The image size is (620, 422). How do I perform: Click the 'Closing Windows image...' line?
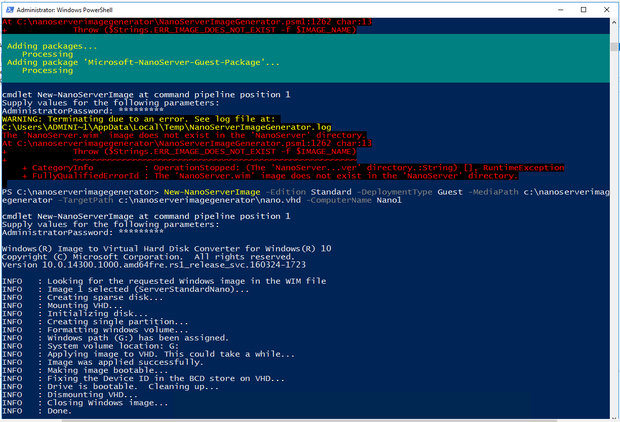[85, 403]
